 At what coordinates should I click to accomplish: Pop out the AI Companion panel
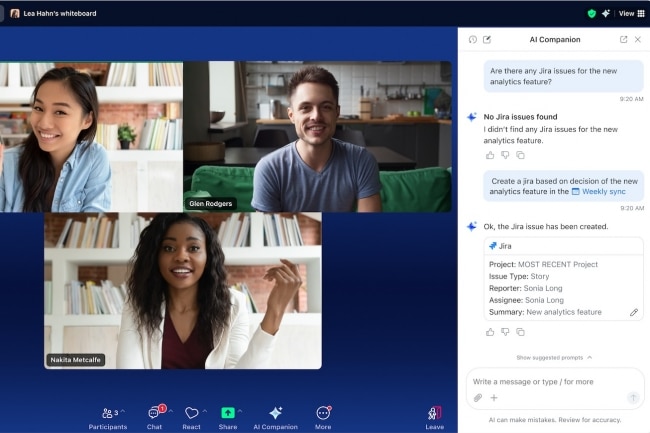[623, 39]
